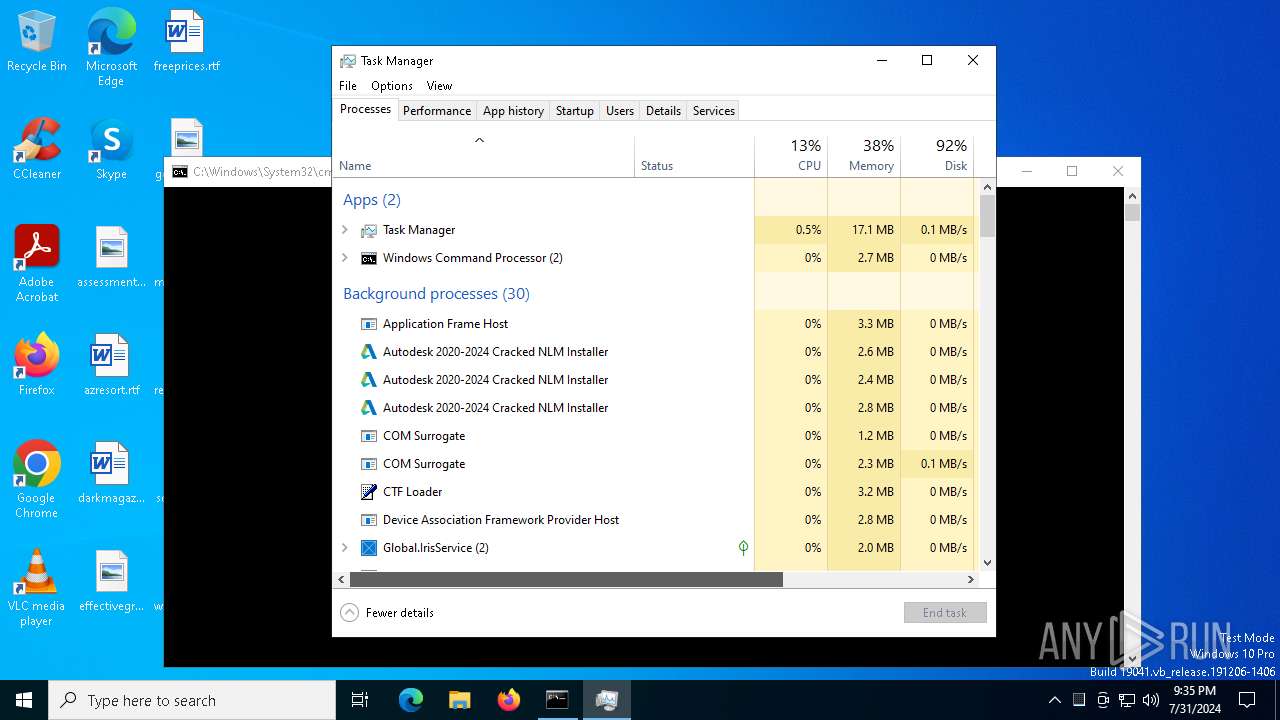Maximize the Command Prompt window

click(x=1072, y=171)
